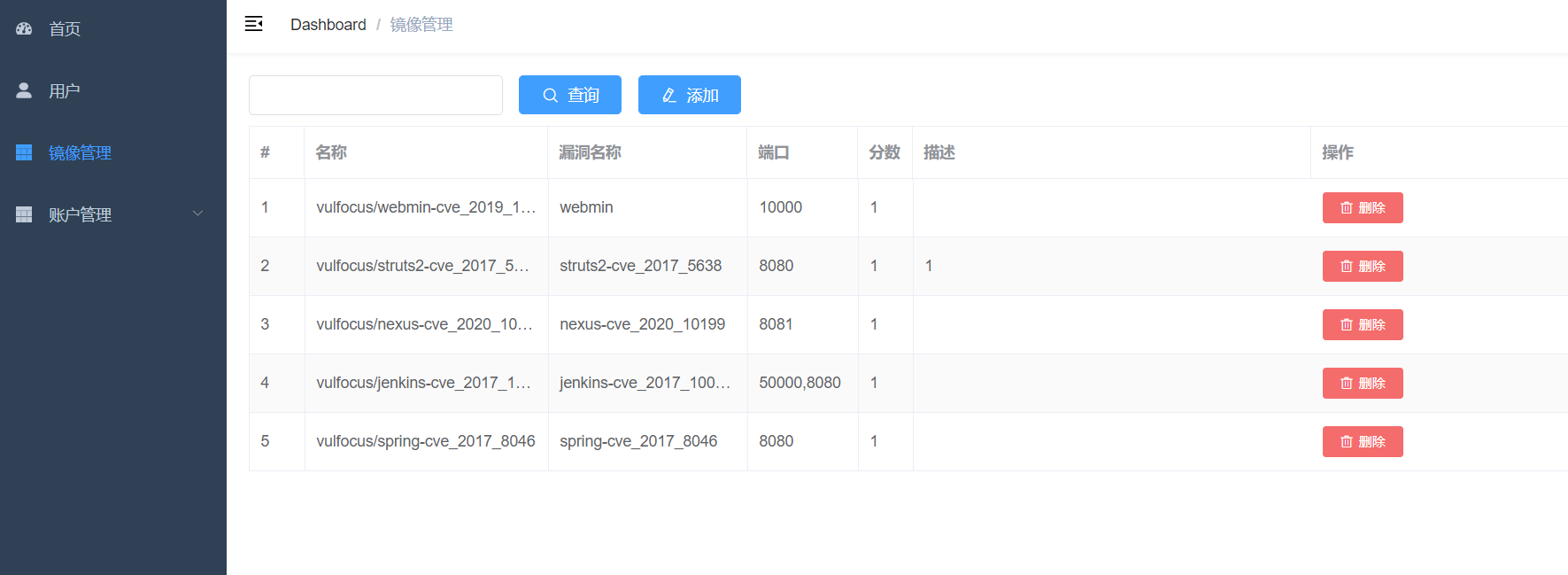Delete the nexus-cve_2020_10199 image row
Viewport: 1568px width, 575px height.
point(1362,325)
